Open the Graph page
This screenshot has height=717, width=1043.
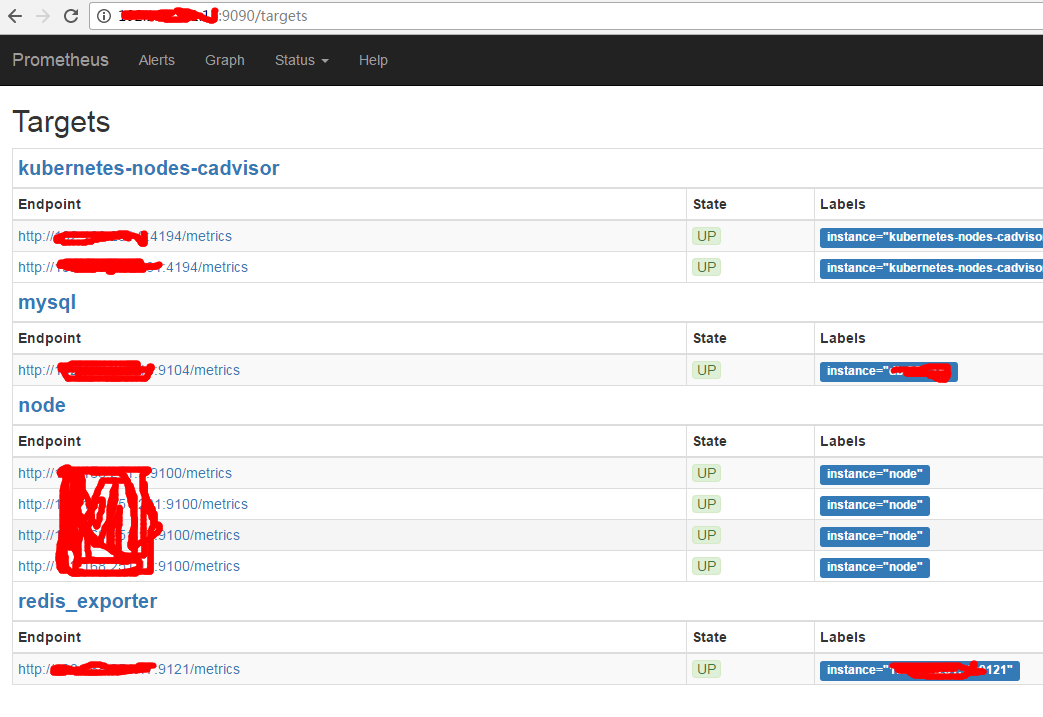[x=225, y=60]
